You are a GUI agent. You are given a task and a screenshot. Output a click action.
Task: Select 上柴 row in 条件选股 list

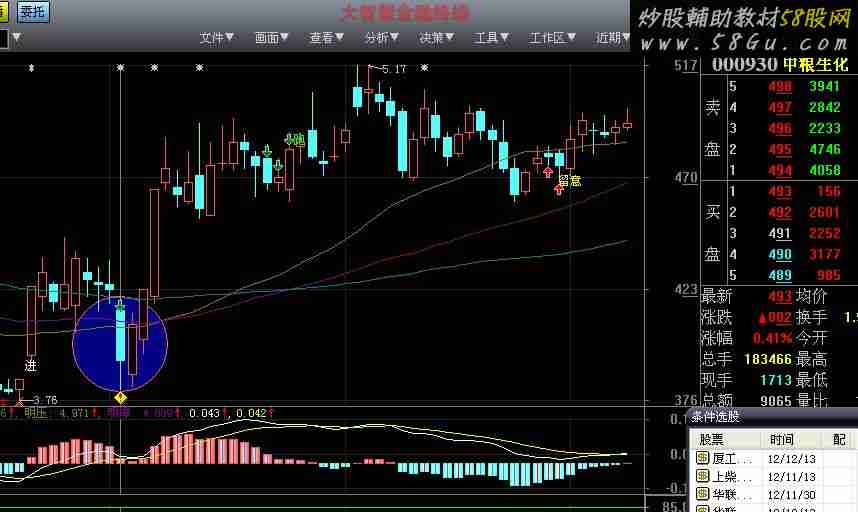coord(774,476)
